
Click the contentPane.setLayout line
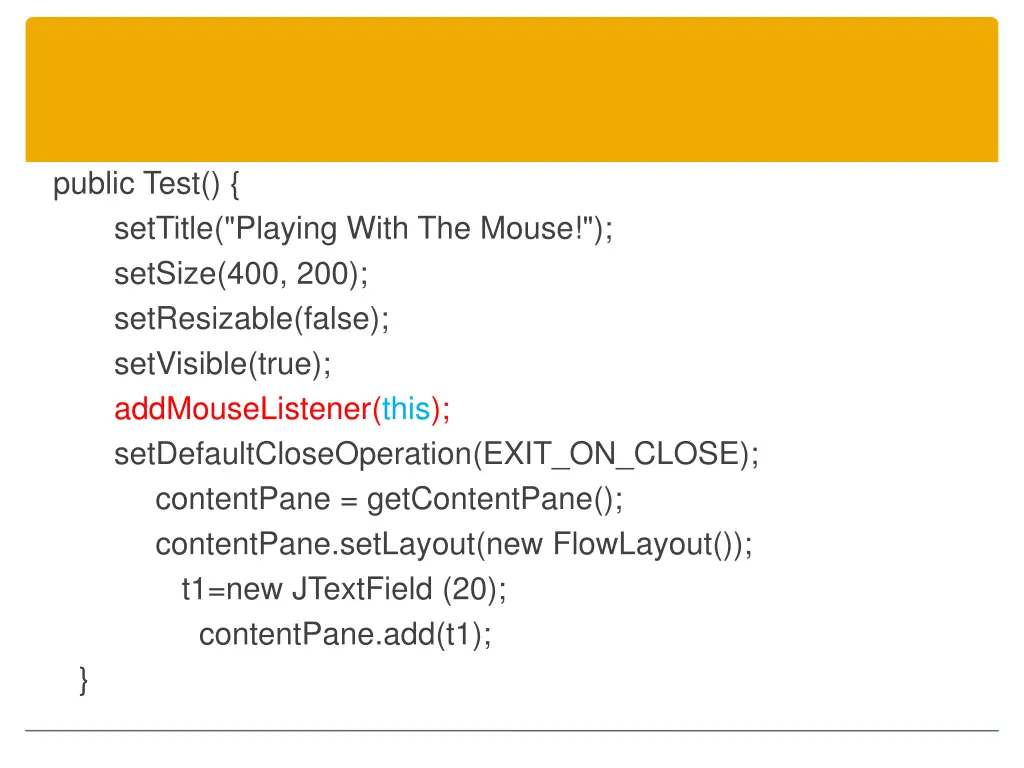pos(454,545)
